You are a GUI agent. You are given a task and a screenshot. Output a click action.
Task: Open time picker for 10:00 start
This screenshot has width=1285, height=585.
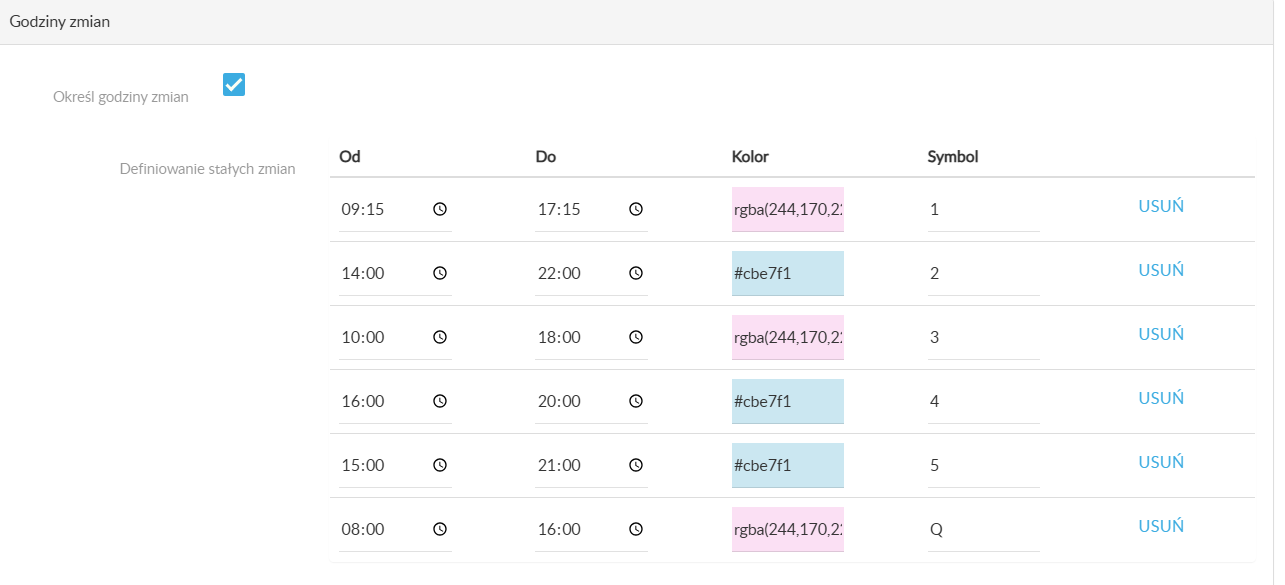pos(439,338)
